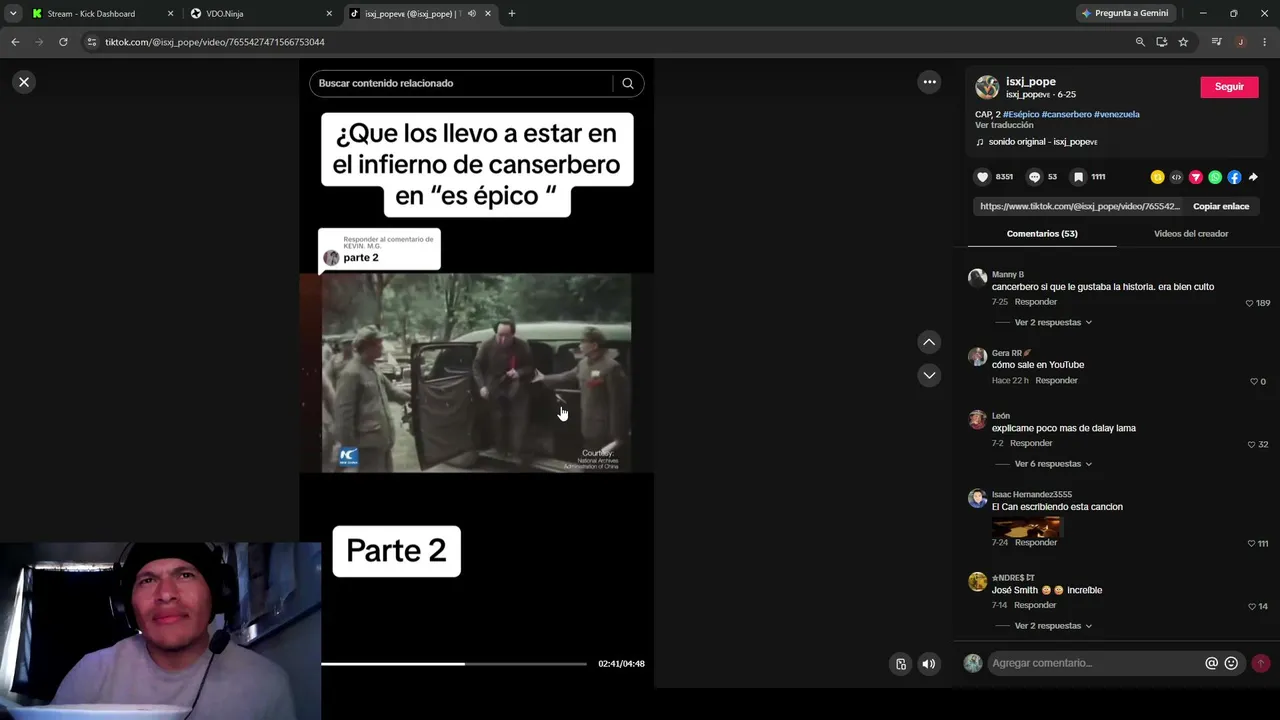Image resolution: width=1280 pixels, height=720 pixels.
Task: Open Chrome profile J avatar
Action: [1240, 42]
